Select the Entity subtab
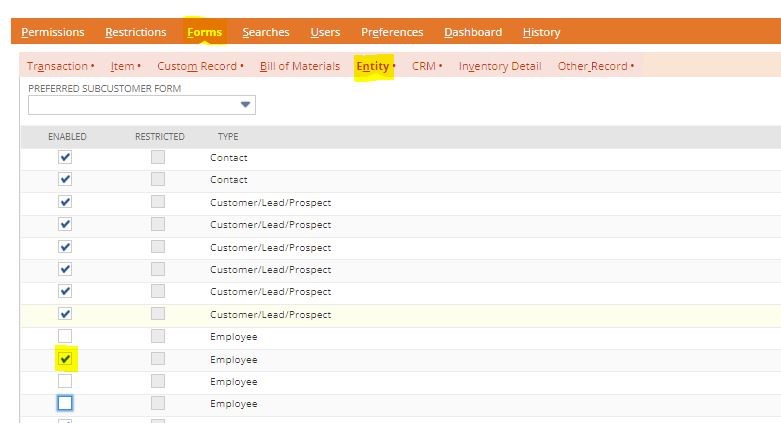 (x=373, y=66)
